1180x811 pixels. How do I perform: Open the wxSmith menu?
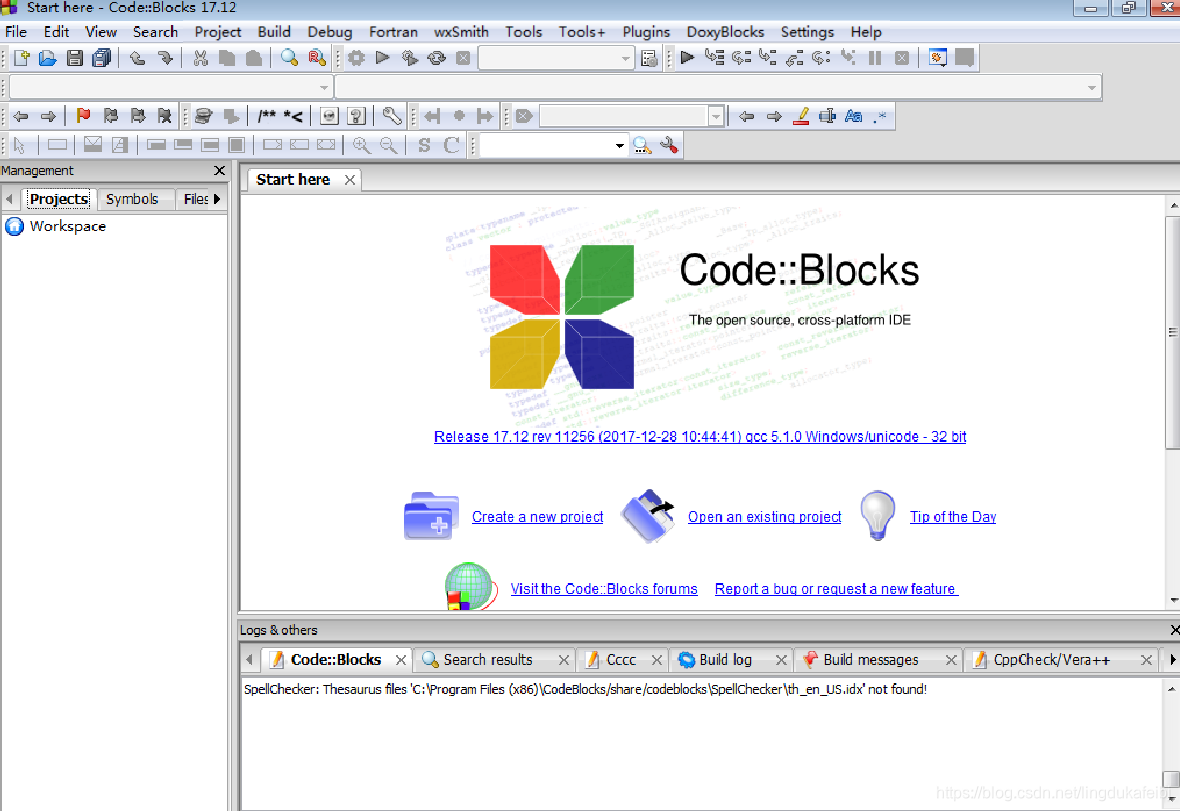tap(461, 32)
